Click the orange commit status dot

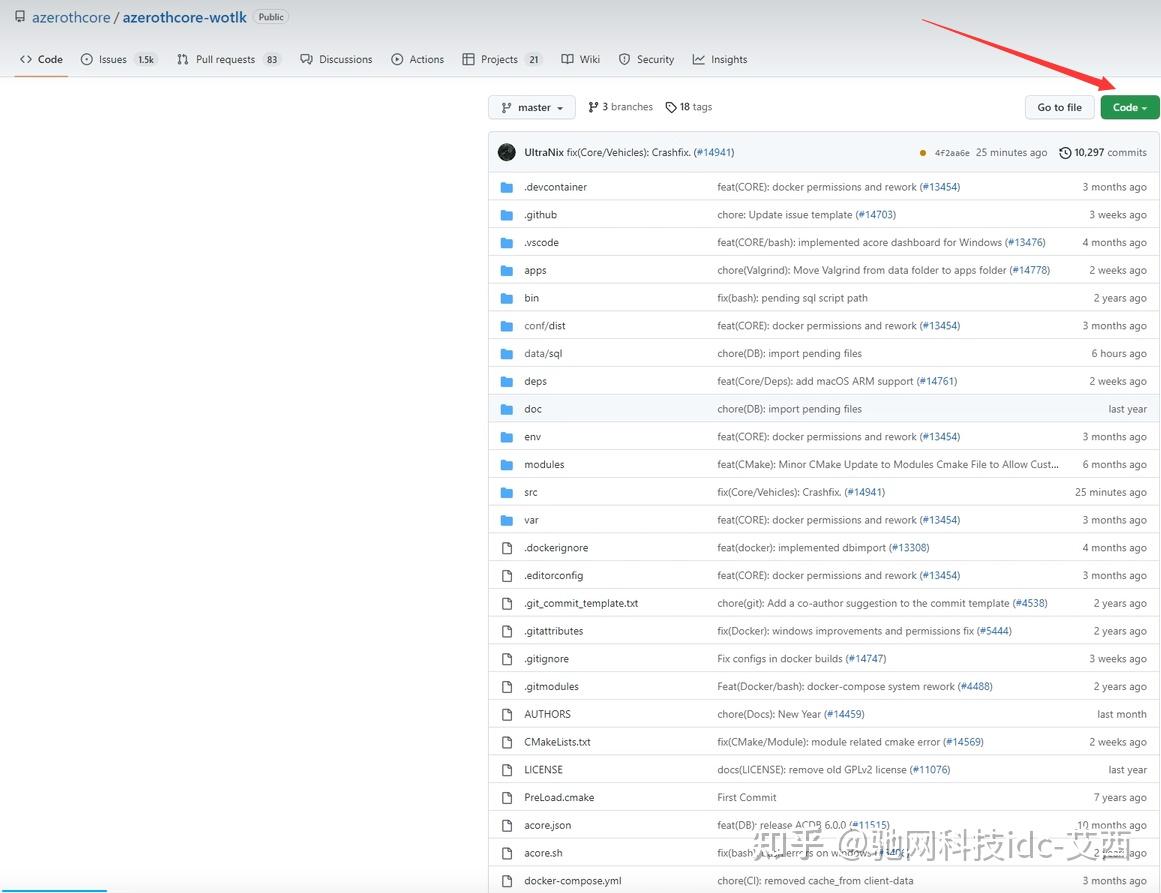(x=922, y=153)
